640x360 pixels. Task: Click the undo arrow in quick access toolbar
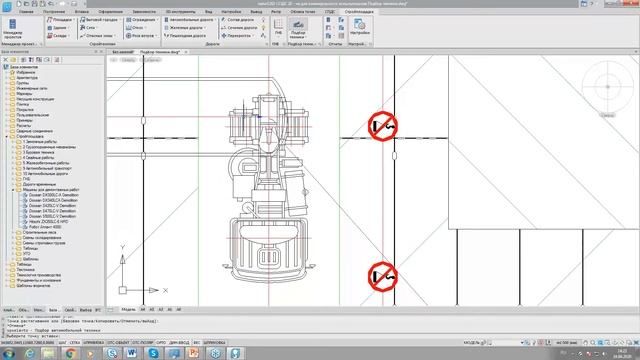pyautogui.click(x=51, y=4)
